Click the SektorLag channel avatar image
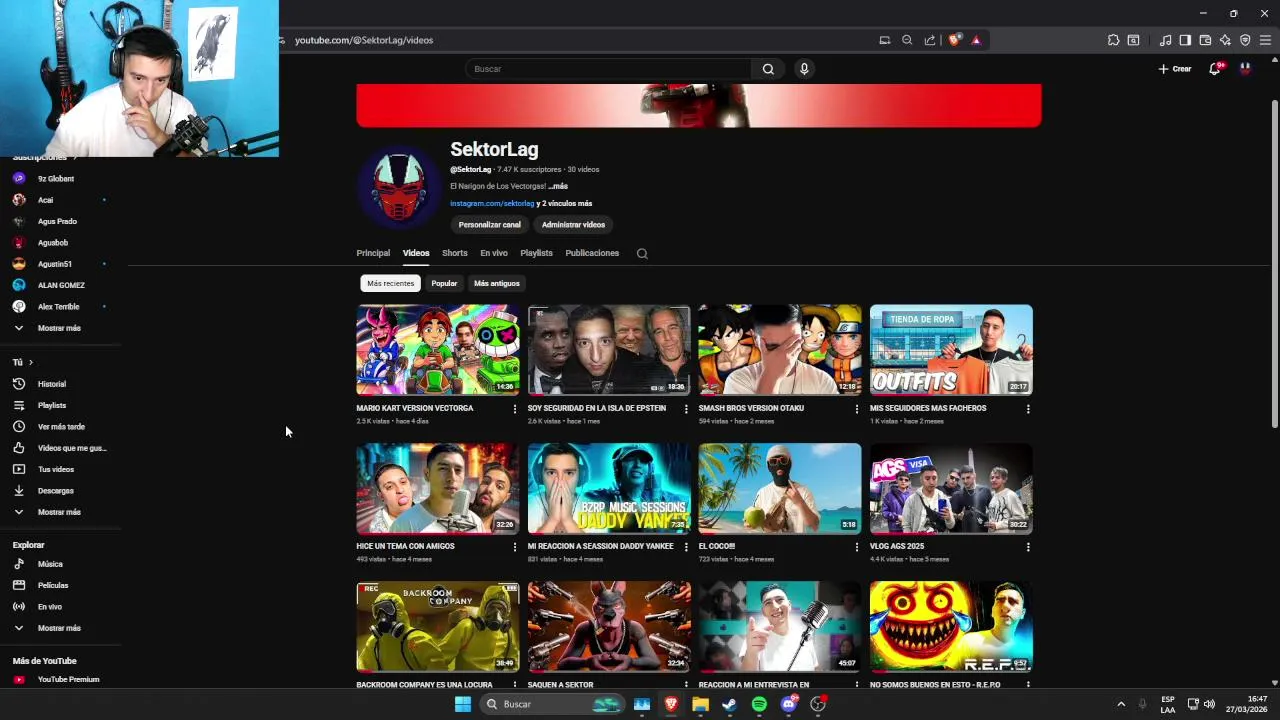The width and height of the screenshot is (1280, 720). pos(398,187)
